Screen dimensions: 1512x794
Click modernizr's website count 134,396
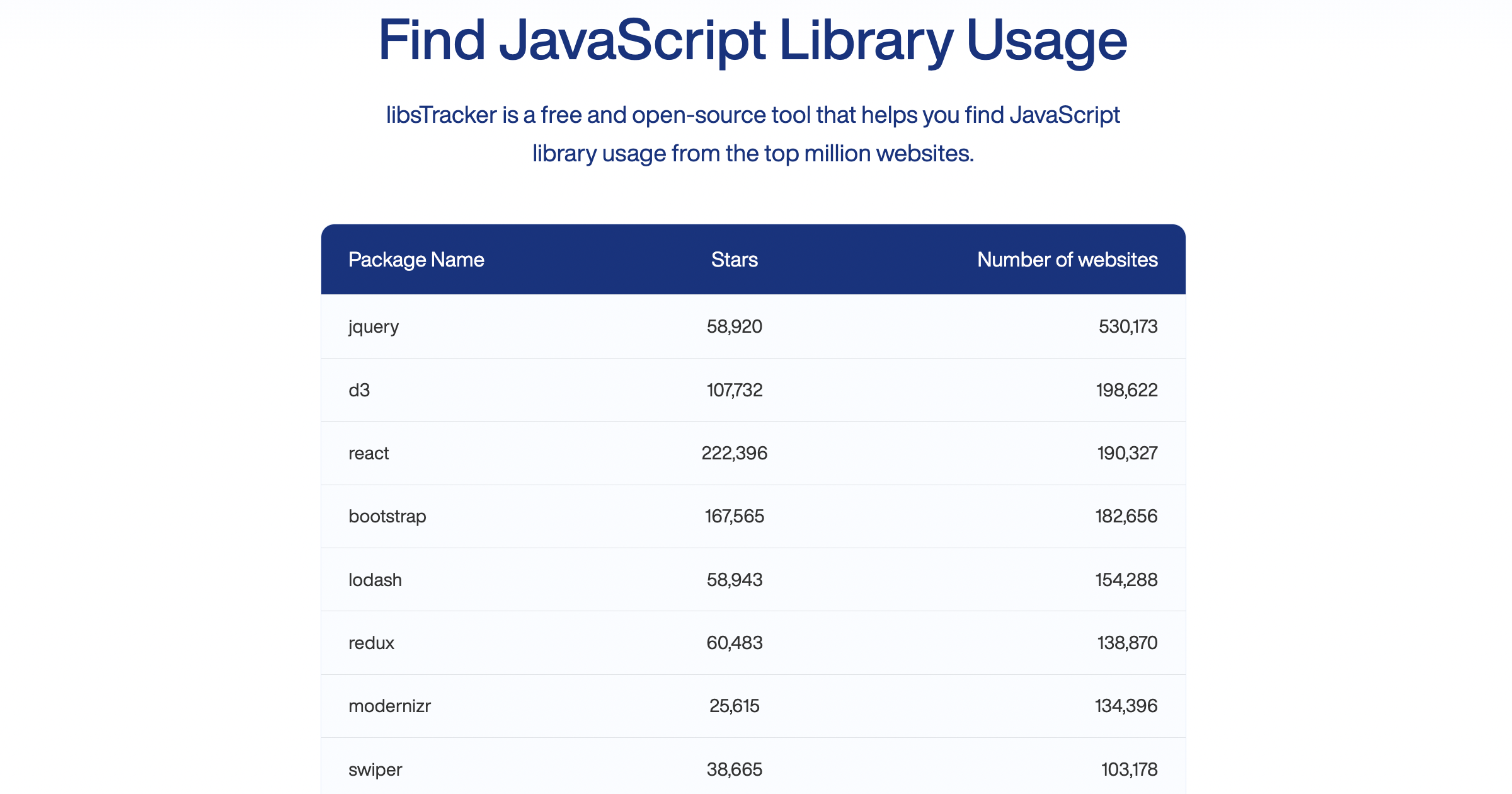(x=1126, y=706)
